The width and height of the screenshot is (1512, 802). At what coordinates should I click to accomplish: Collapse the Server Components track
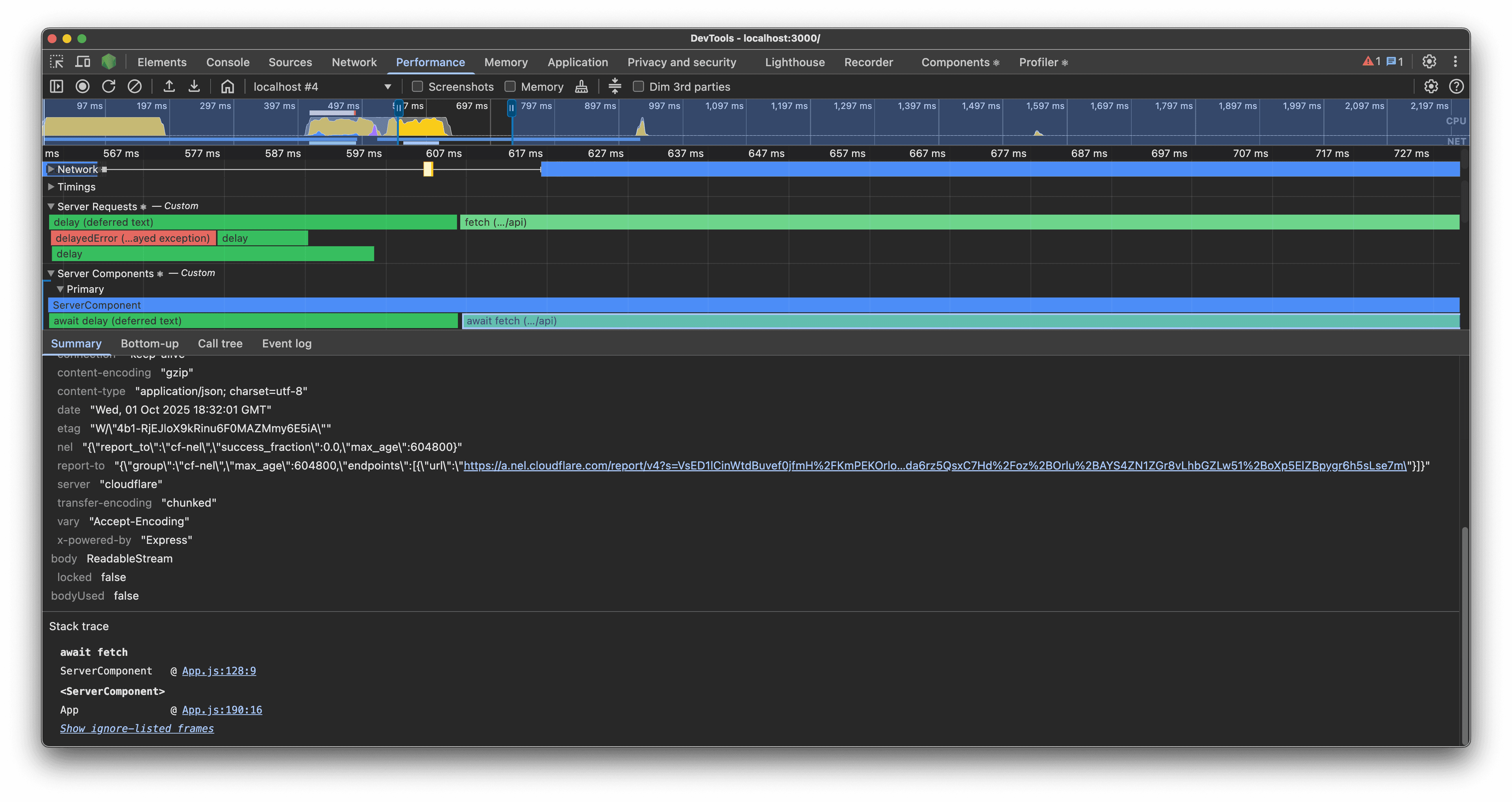[51, 273]
